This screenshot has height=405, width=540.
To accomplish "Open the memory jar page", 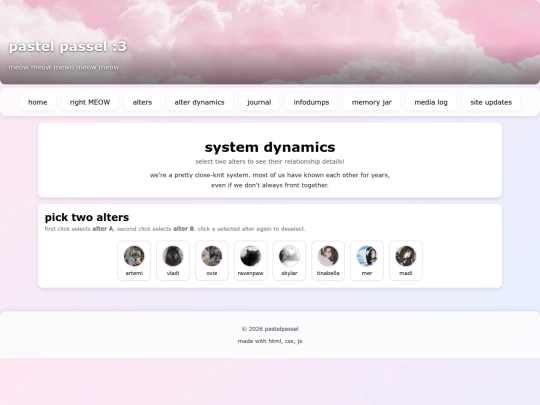I will tap(372, 102).
